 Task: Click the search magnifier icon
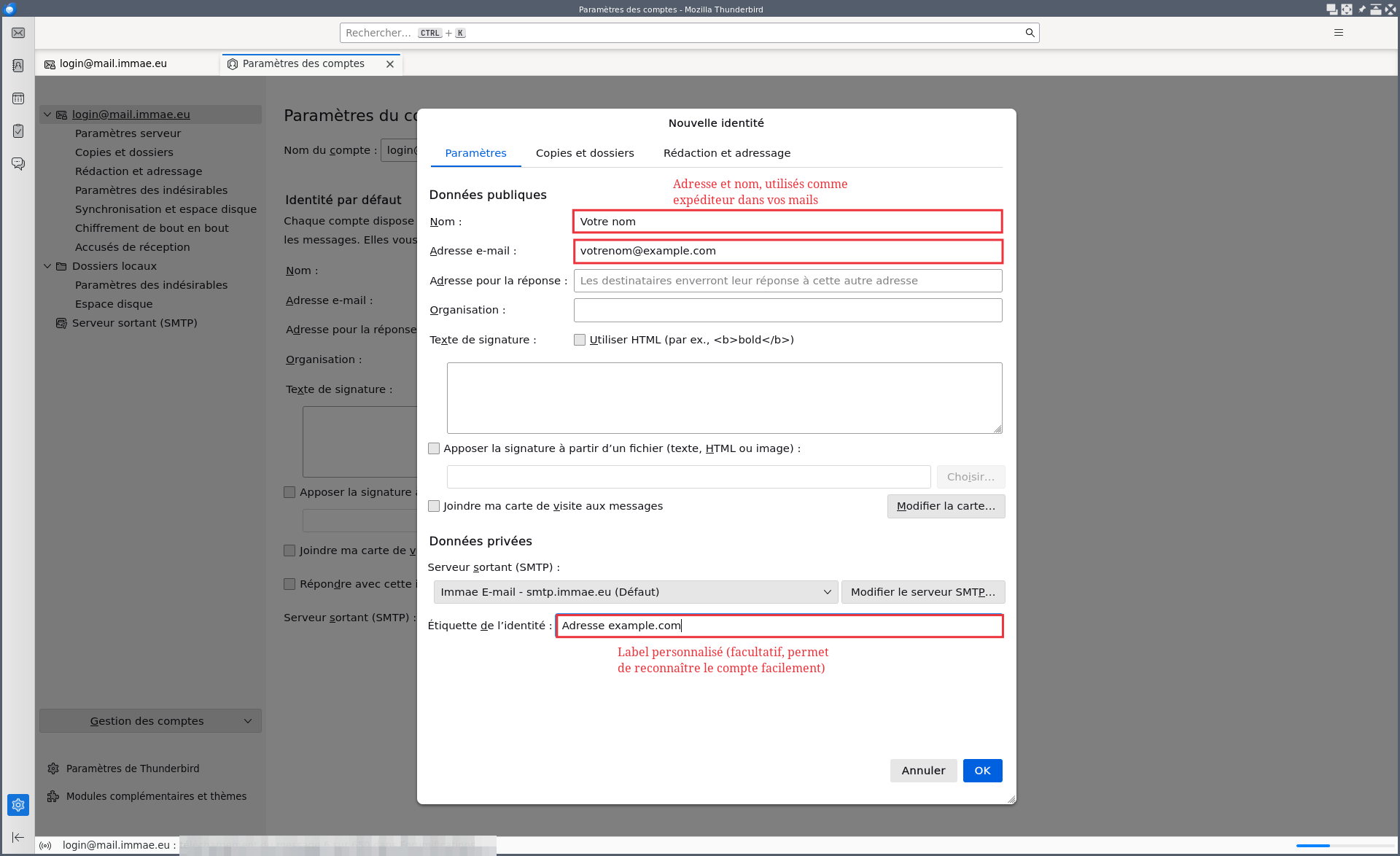click(x=1030, y=33)
